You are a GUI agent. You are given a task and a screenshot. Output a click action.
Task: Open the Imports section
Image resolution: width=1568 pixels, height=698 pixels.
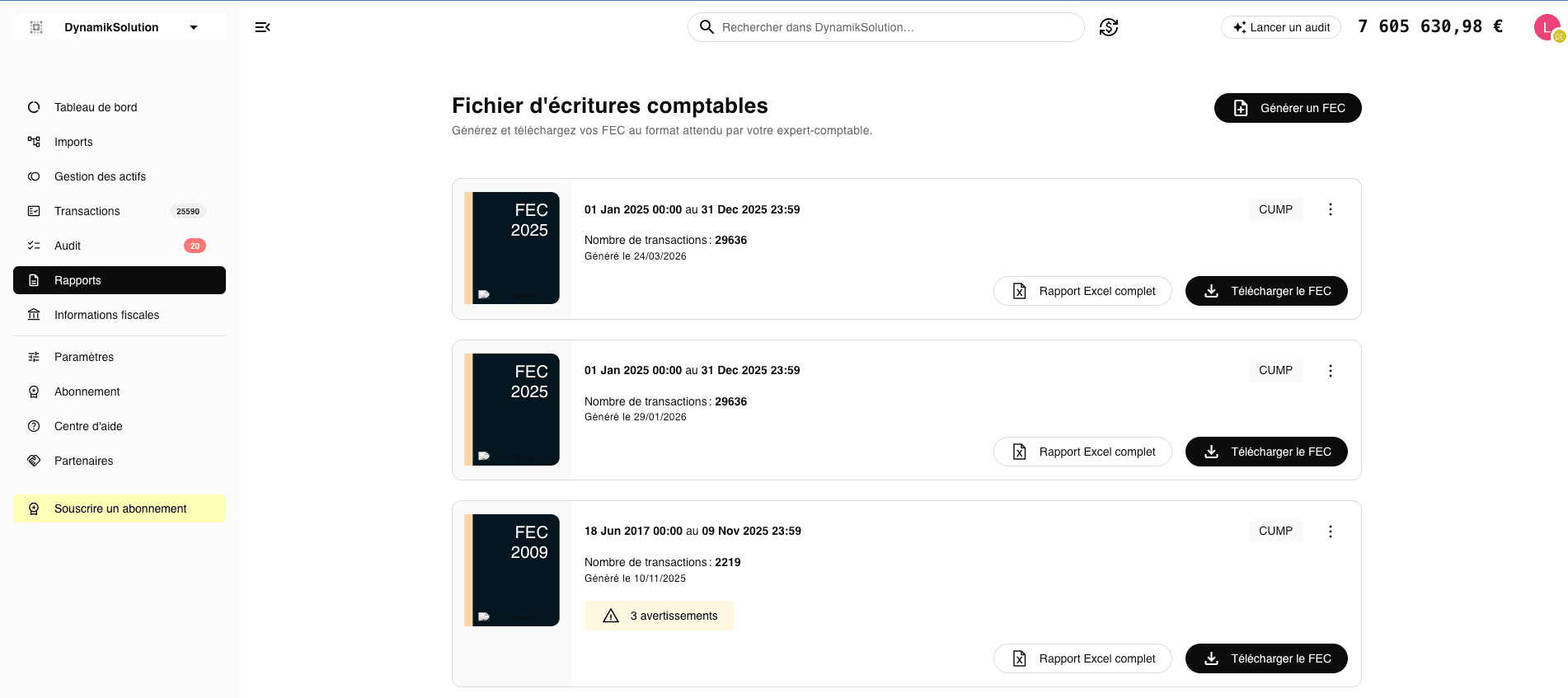coord(120,142)
